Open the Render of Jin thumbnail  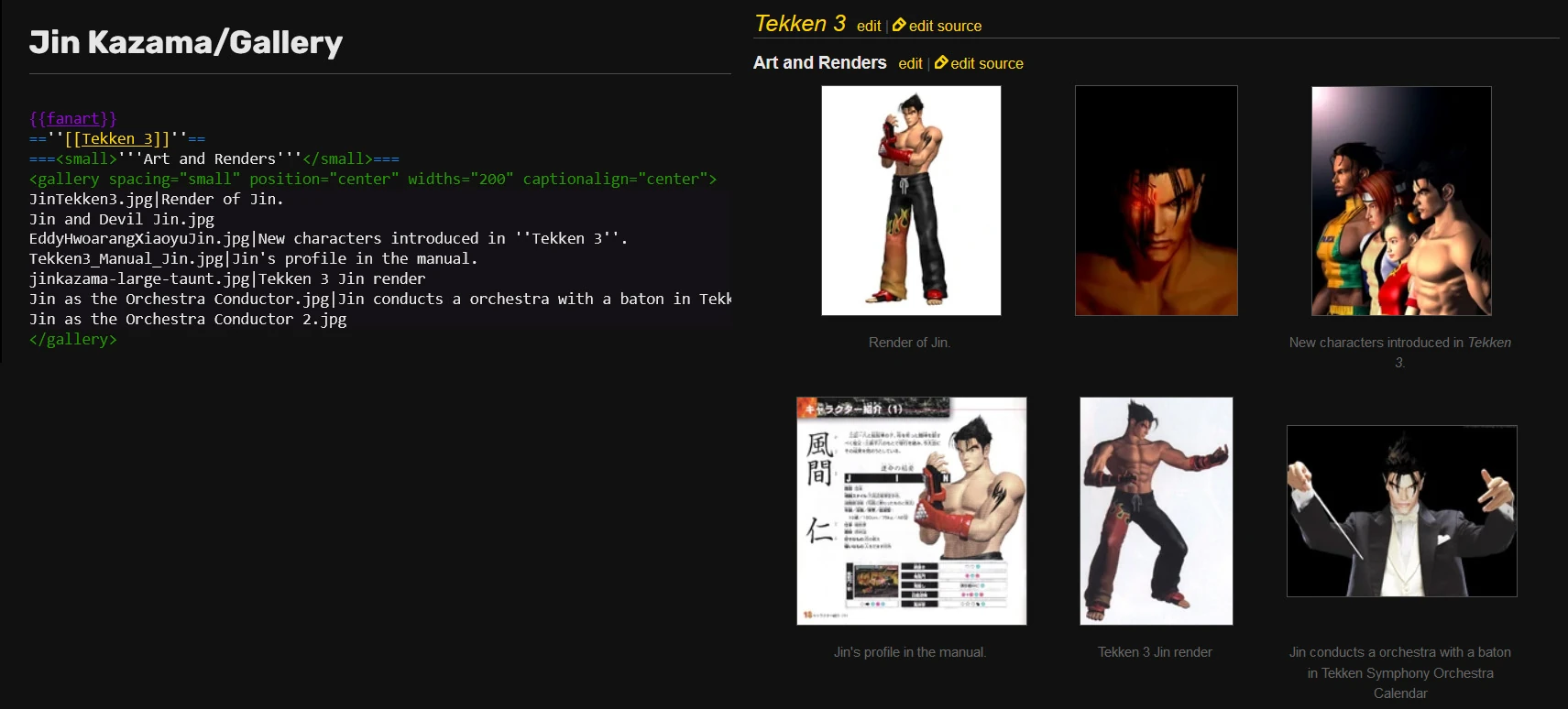pyautogui.click(x=911, y=201)
